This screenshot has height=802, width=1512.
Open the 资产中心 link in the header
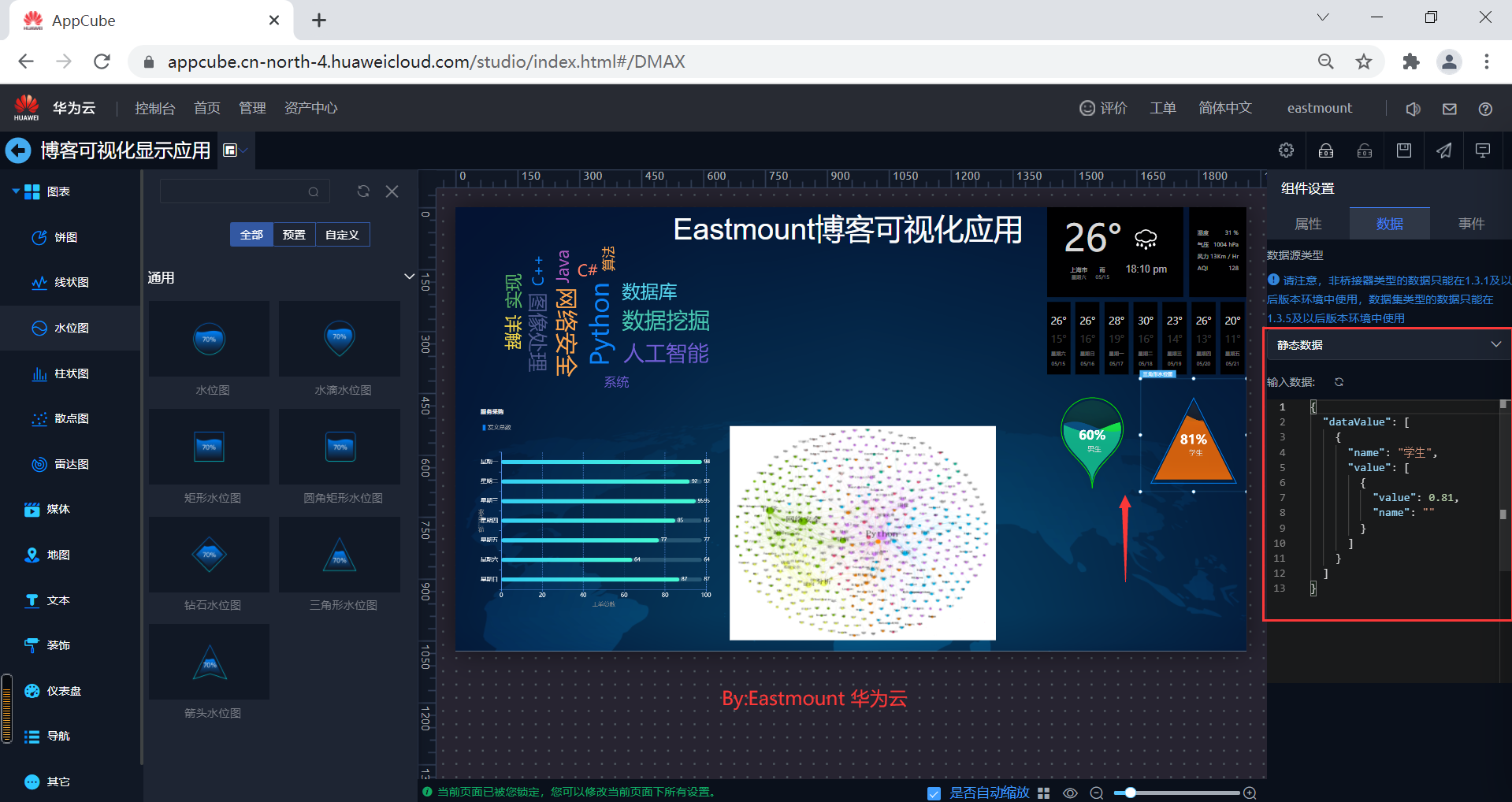(x=311, y=108)
